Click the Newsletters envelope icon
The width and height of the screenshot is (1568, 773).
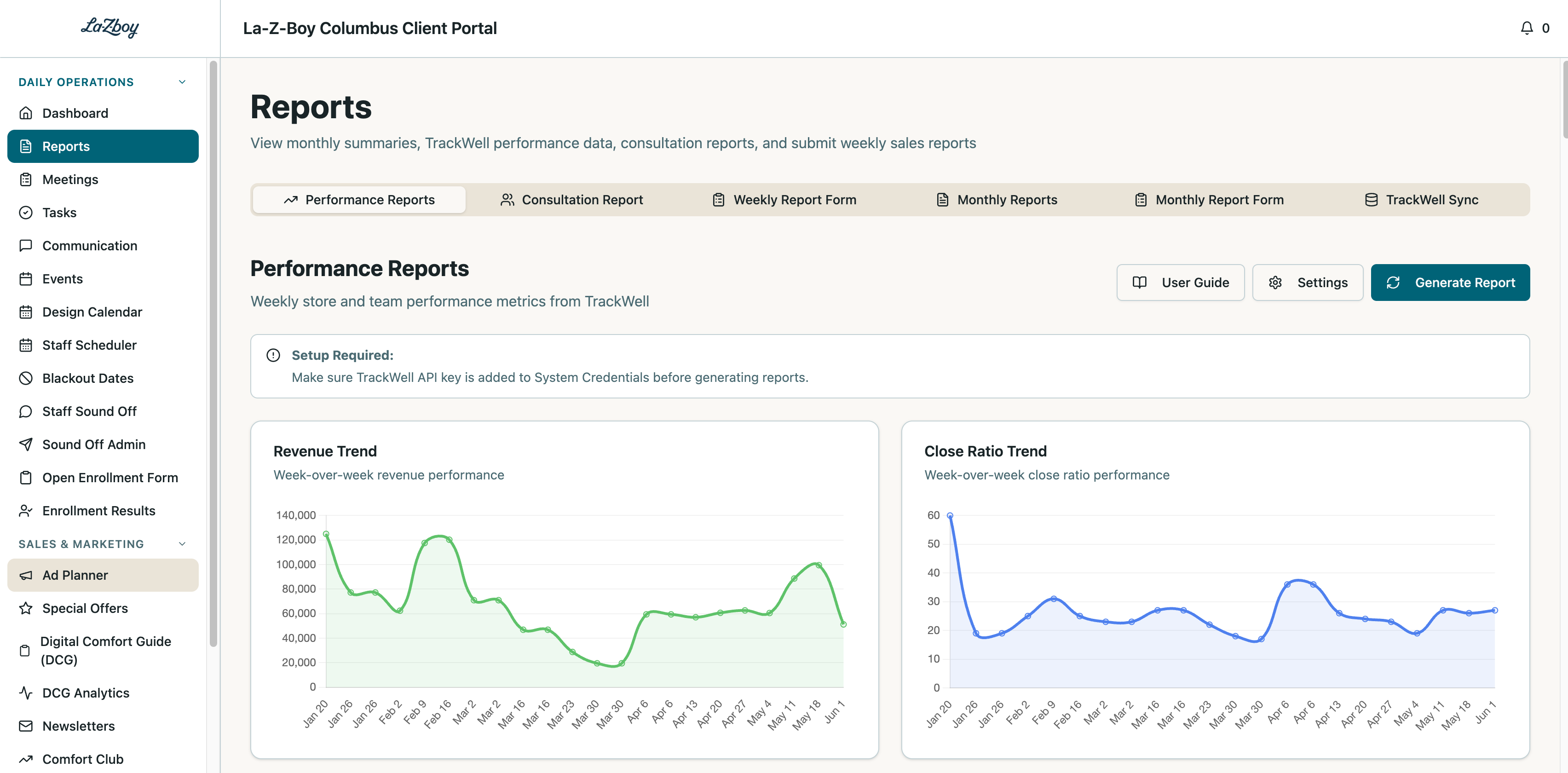tap(26, 726)
